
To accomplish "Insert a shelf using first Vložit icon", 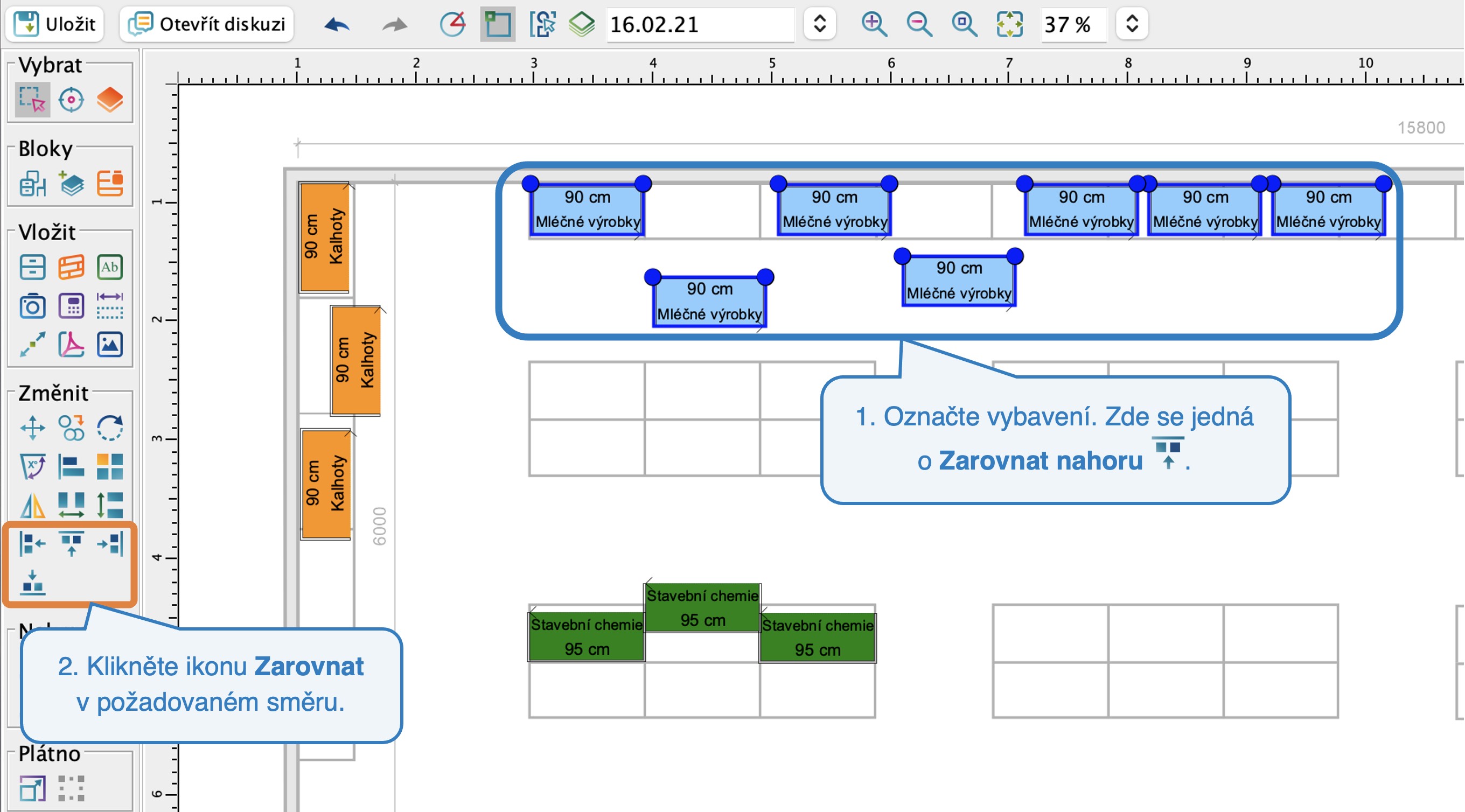I will coord(32,267).
